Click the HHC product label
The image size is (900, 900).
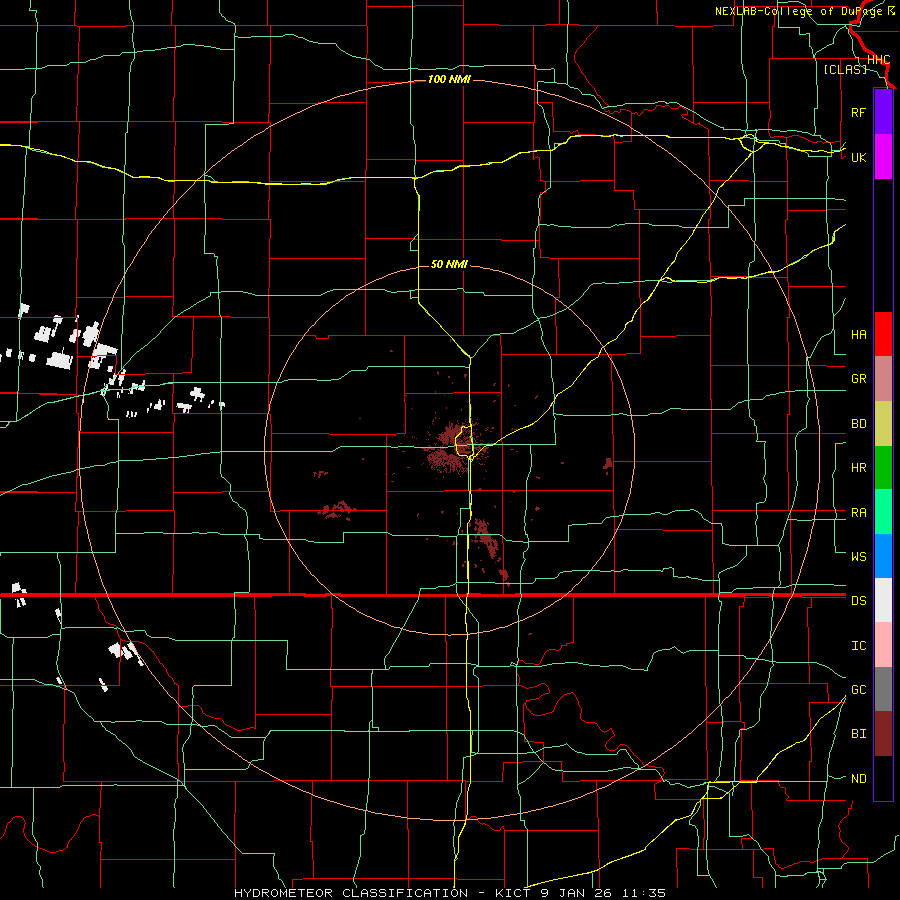tap(878, 60)
